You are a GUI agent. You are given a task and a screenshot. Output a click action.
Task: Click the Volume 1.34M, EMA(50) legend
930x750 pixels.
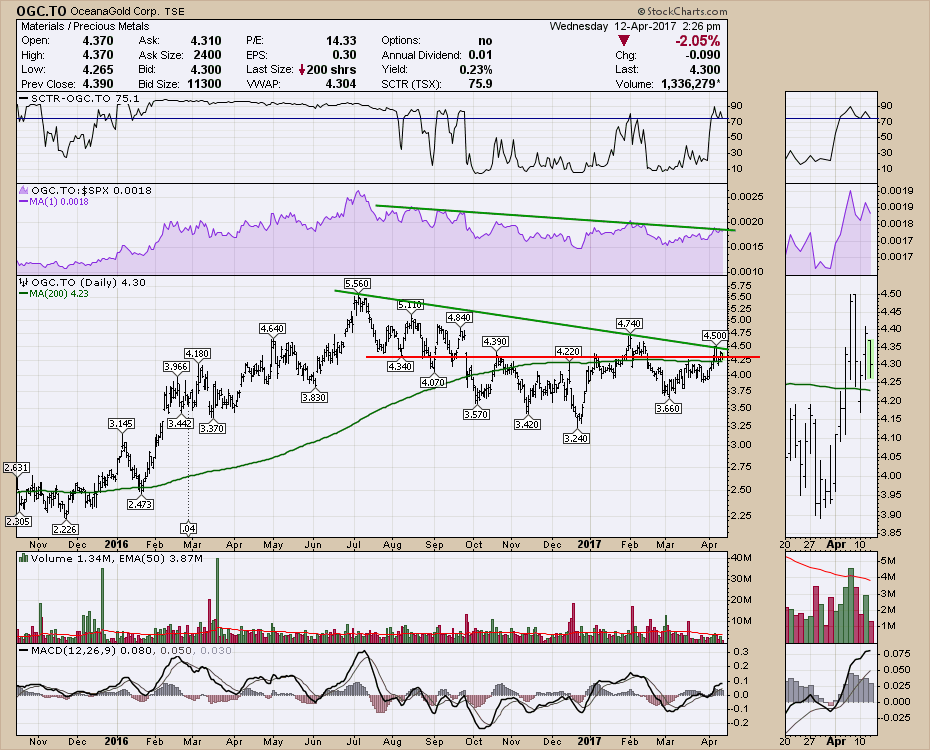coord(112,558)
